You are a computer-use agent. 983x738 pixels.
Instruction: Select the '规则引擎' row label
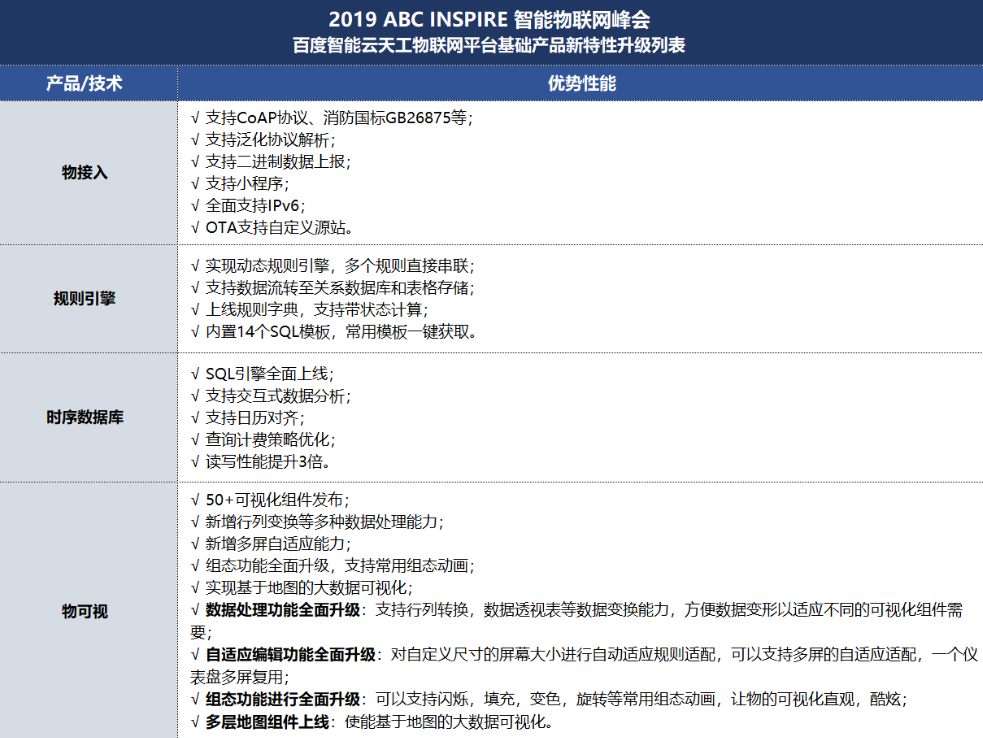pyautogui.click(x=84, y=298)
